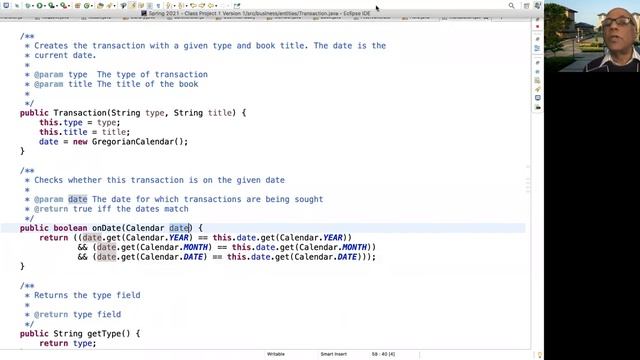Click the Open Perspective icon
Viewport: 640px width, 360px height.
527,6
